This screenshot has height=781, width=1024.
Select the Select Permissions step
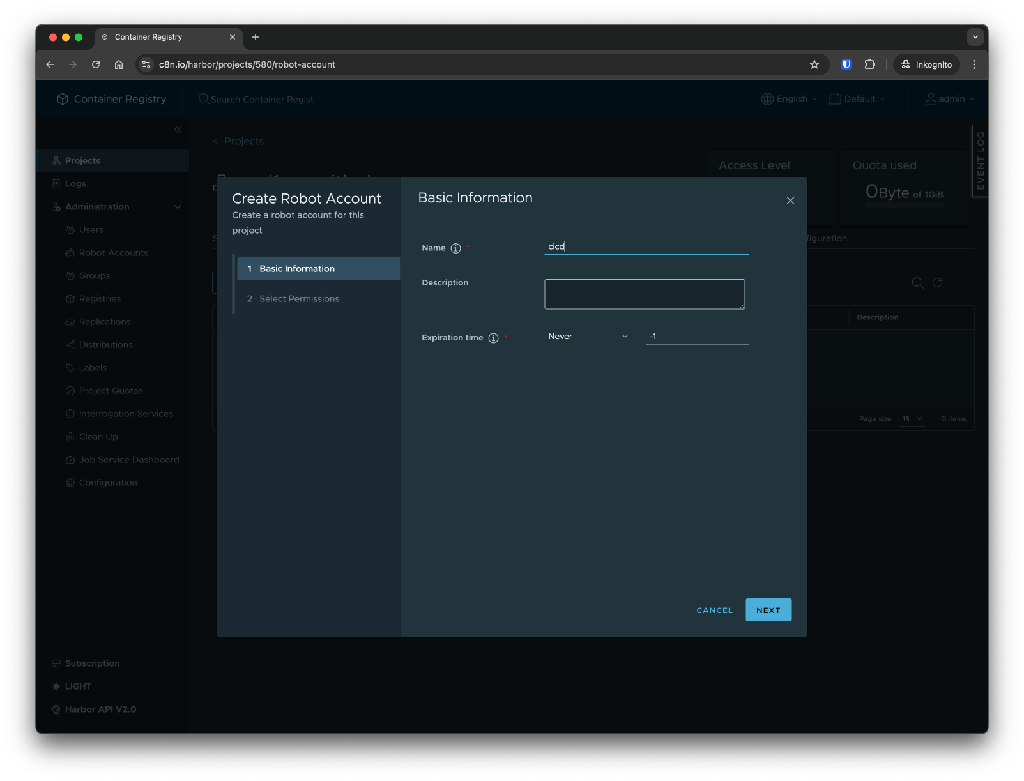click(318, 298)
